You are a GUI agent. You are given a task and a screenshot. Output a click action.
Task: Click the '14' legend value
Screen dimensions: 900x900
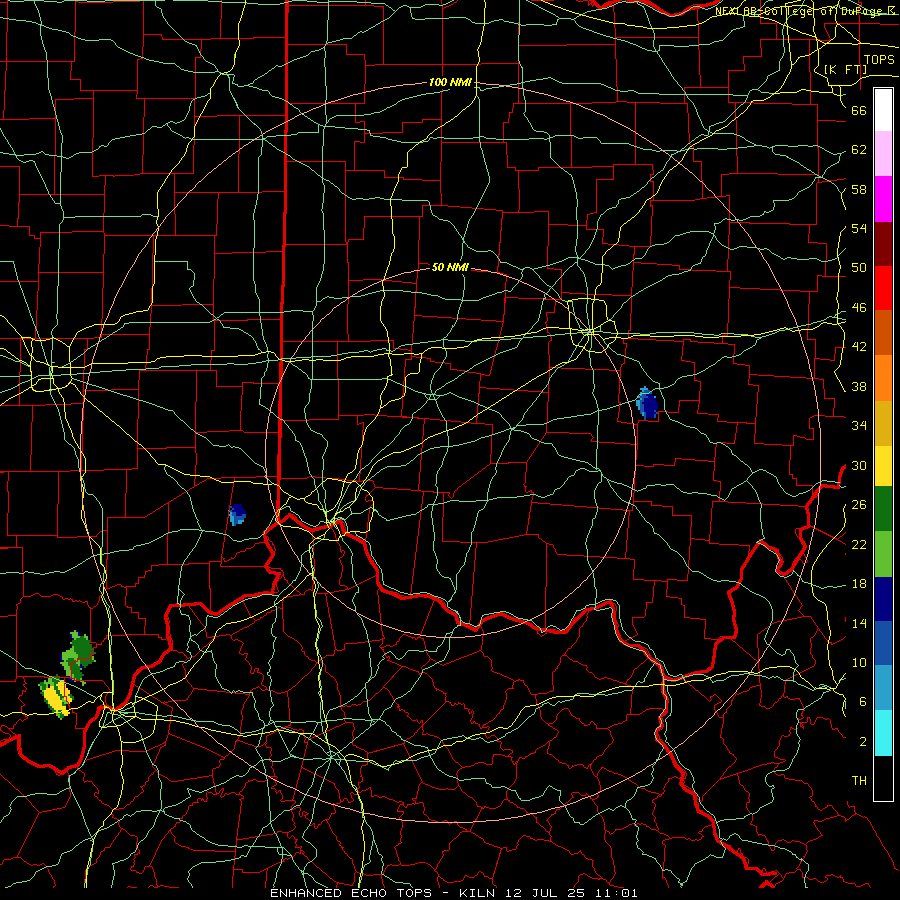point(859,623)
